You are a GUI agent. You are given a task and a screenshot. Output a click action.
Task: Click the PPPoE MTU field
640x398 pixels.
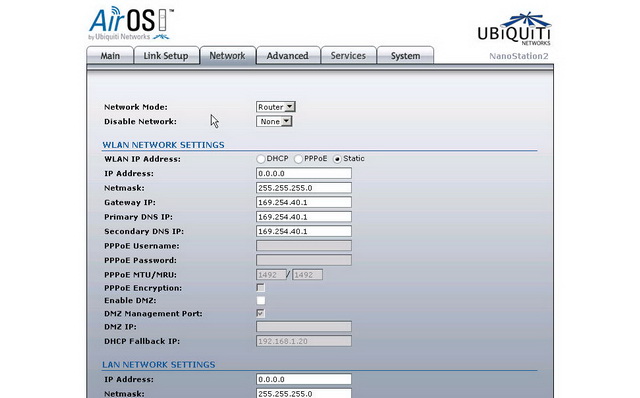pos(271,275)
